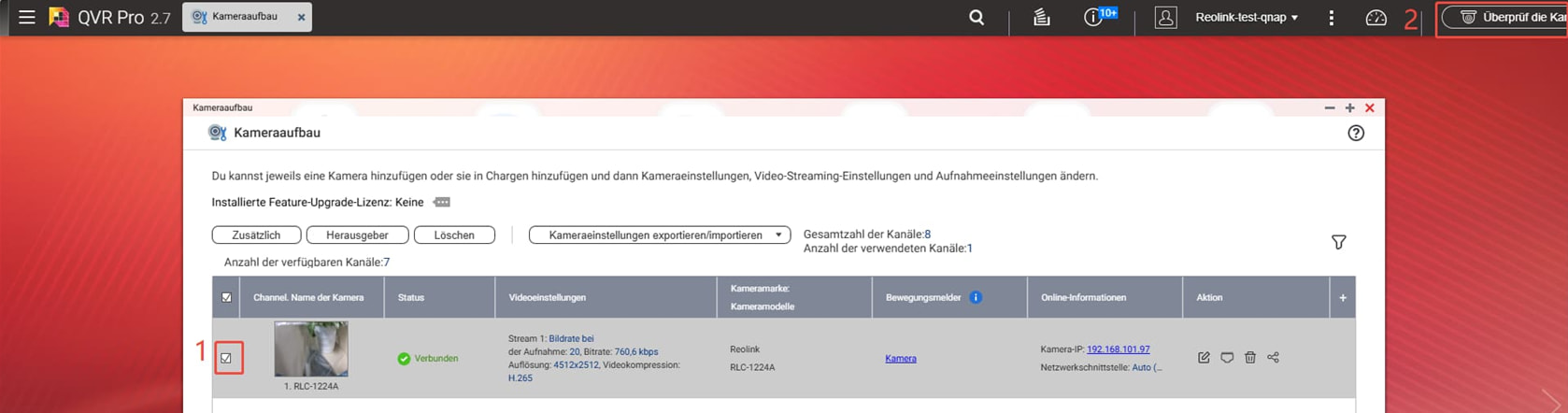1568x413 pixels.
Task: Click Überprüf die Kamera button
Action: [1504, 17]
